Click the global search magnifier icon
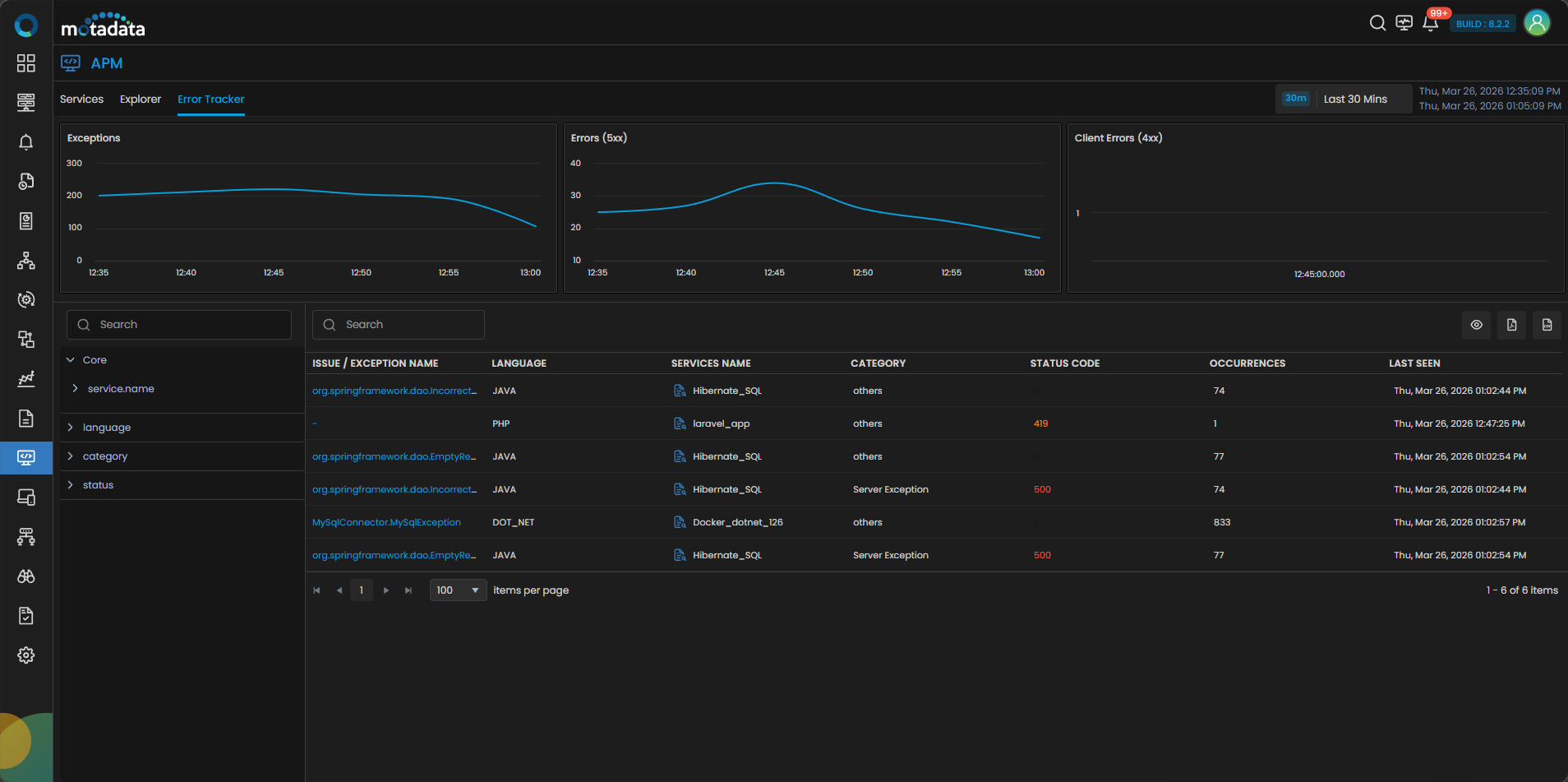 [x=1377, y=23]
